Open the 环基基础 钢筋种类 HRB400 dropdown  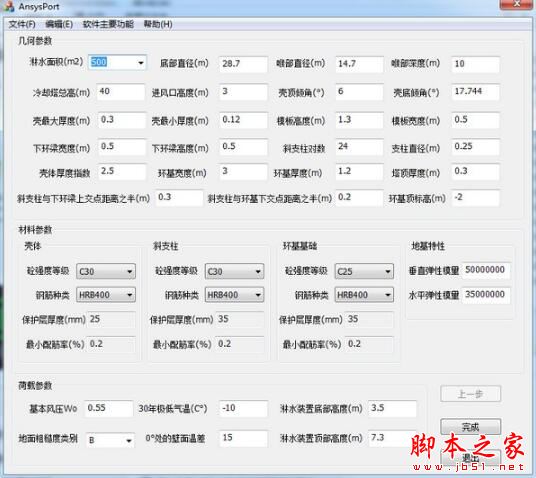(364, 295)
